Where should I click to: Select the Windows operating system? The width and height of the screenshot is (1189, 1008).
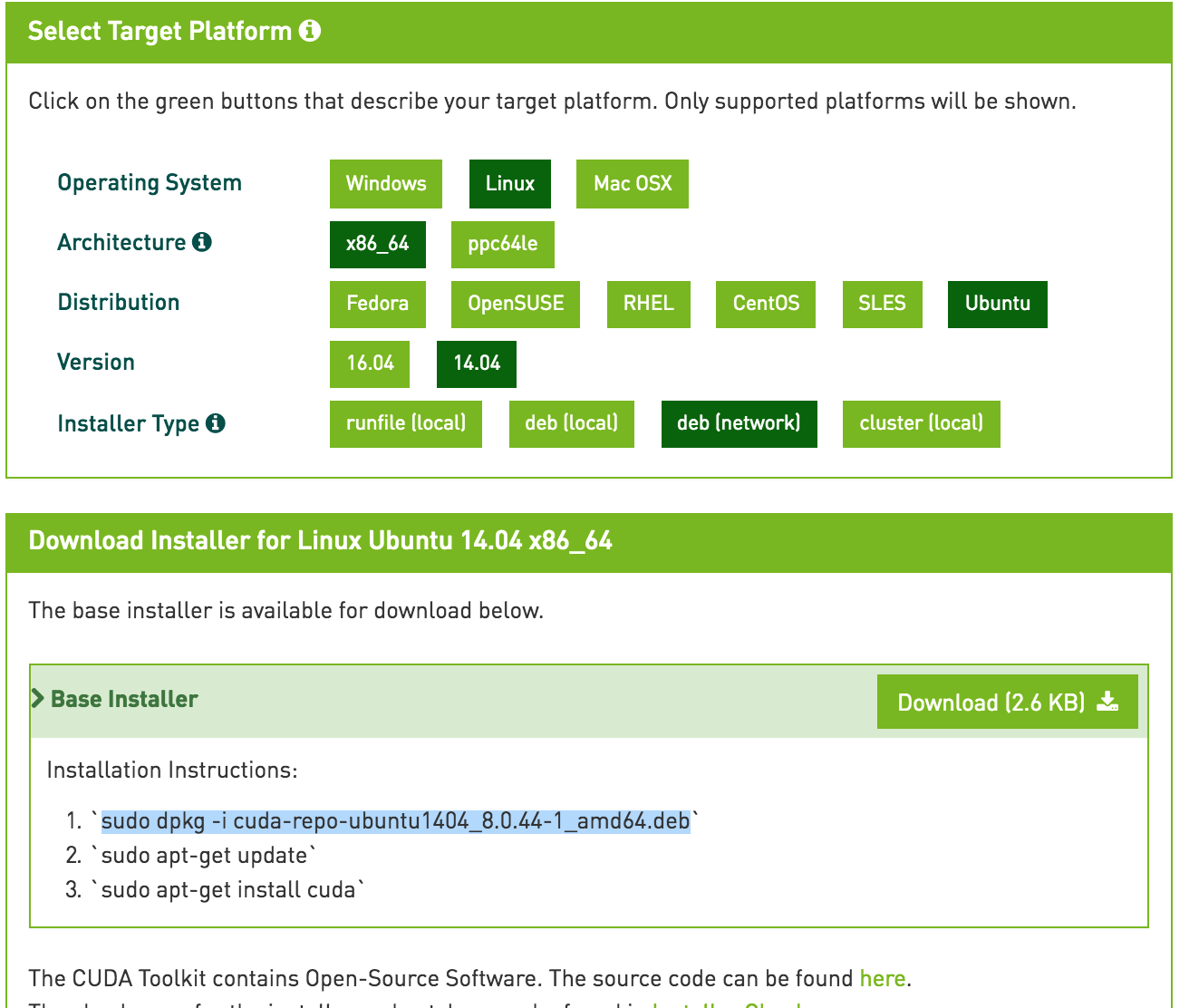coord(386,184)
